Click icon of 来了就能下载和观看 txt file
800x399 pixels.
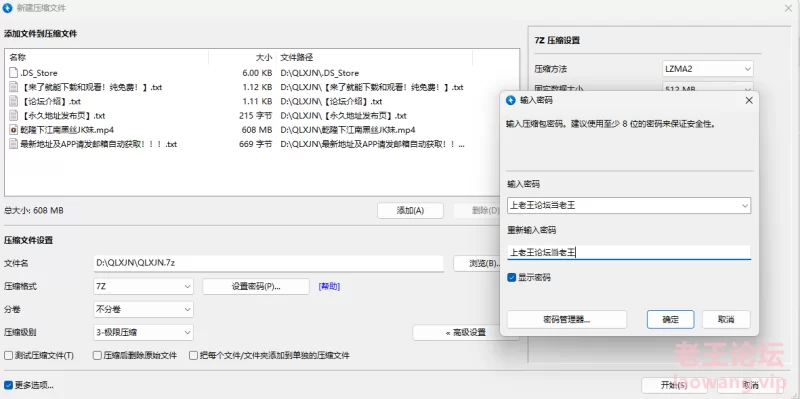pos(14,87)
